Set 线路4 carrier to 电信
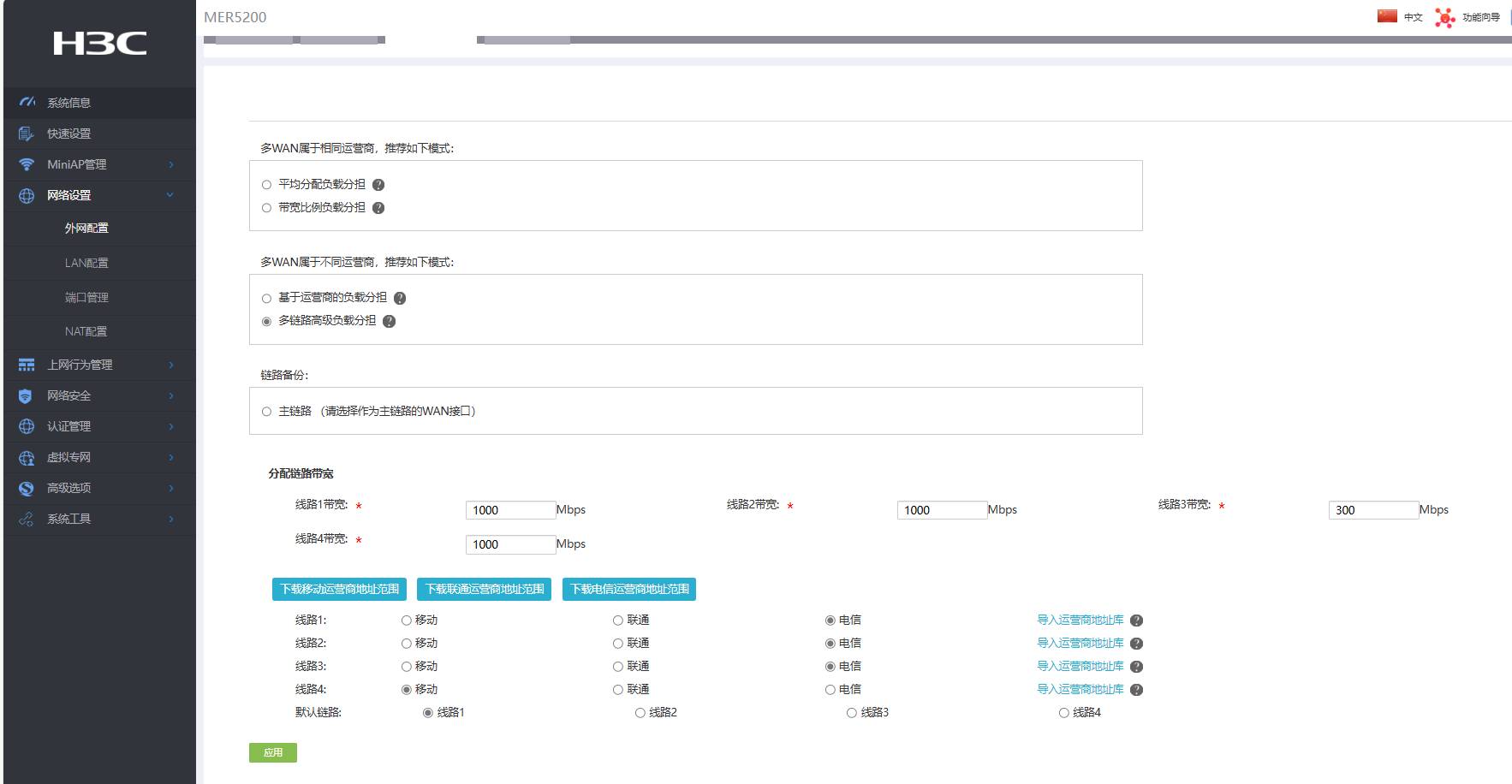Image resolution: width=1512 pixels, height=784 pixels. coord(830,690)
